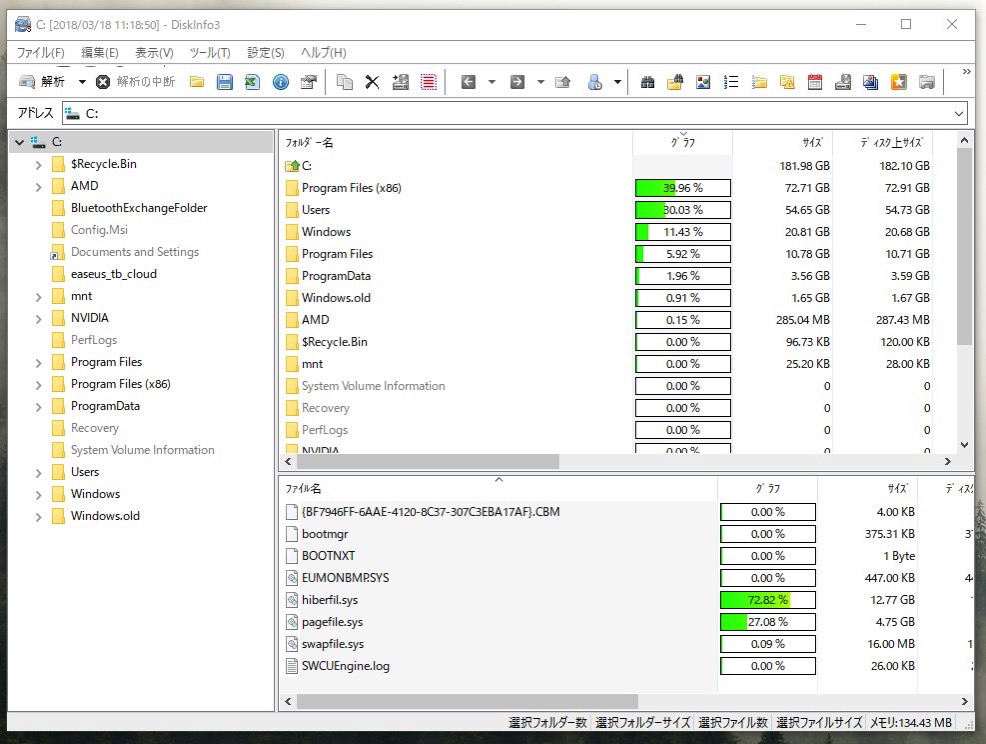Click the blue information icon

[x=281, y=82]
